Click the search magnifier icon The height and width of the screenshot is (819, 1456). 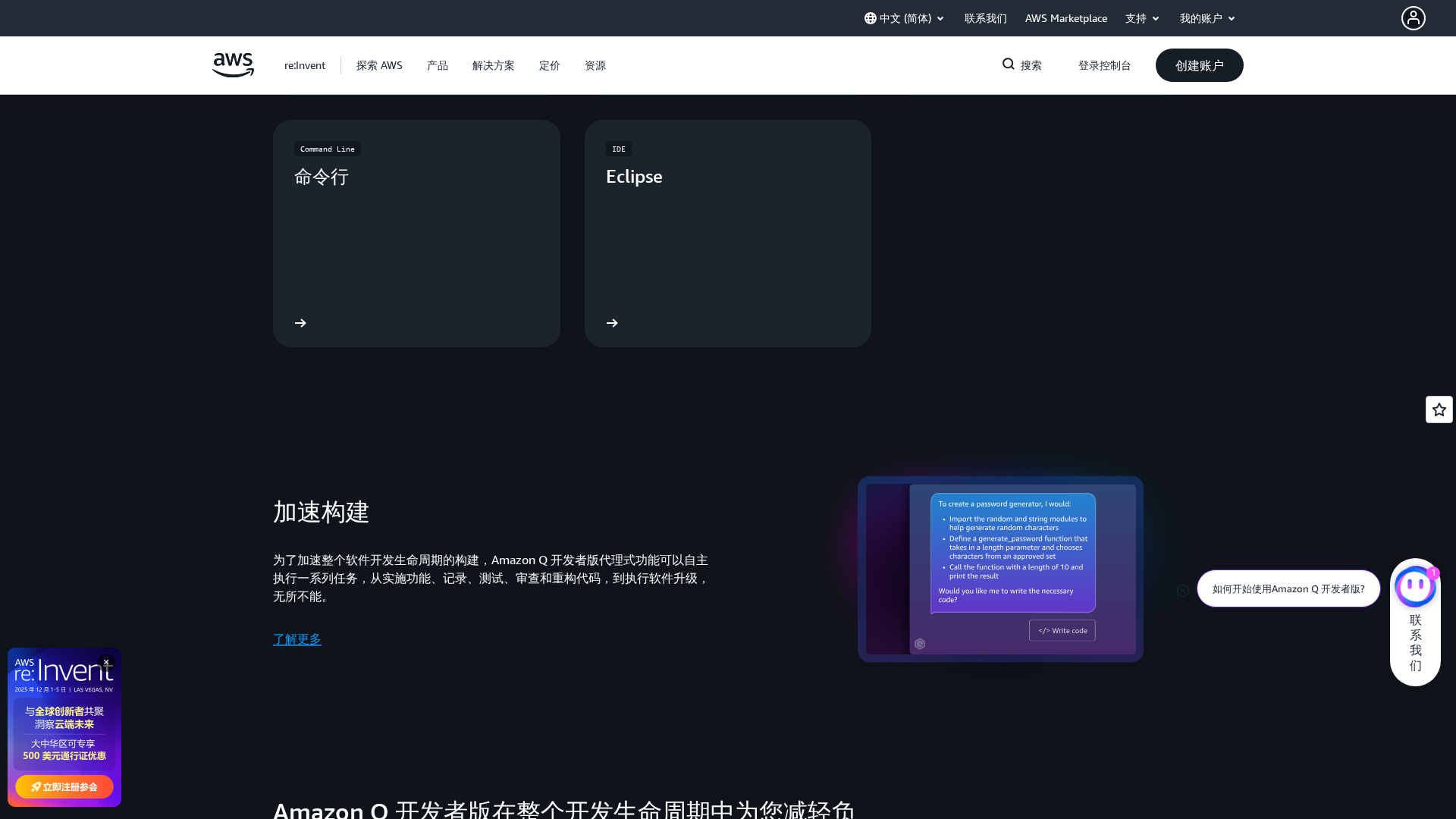[x=1009, y=64]
